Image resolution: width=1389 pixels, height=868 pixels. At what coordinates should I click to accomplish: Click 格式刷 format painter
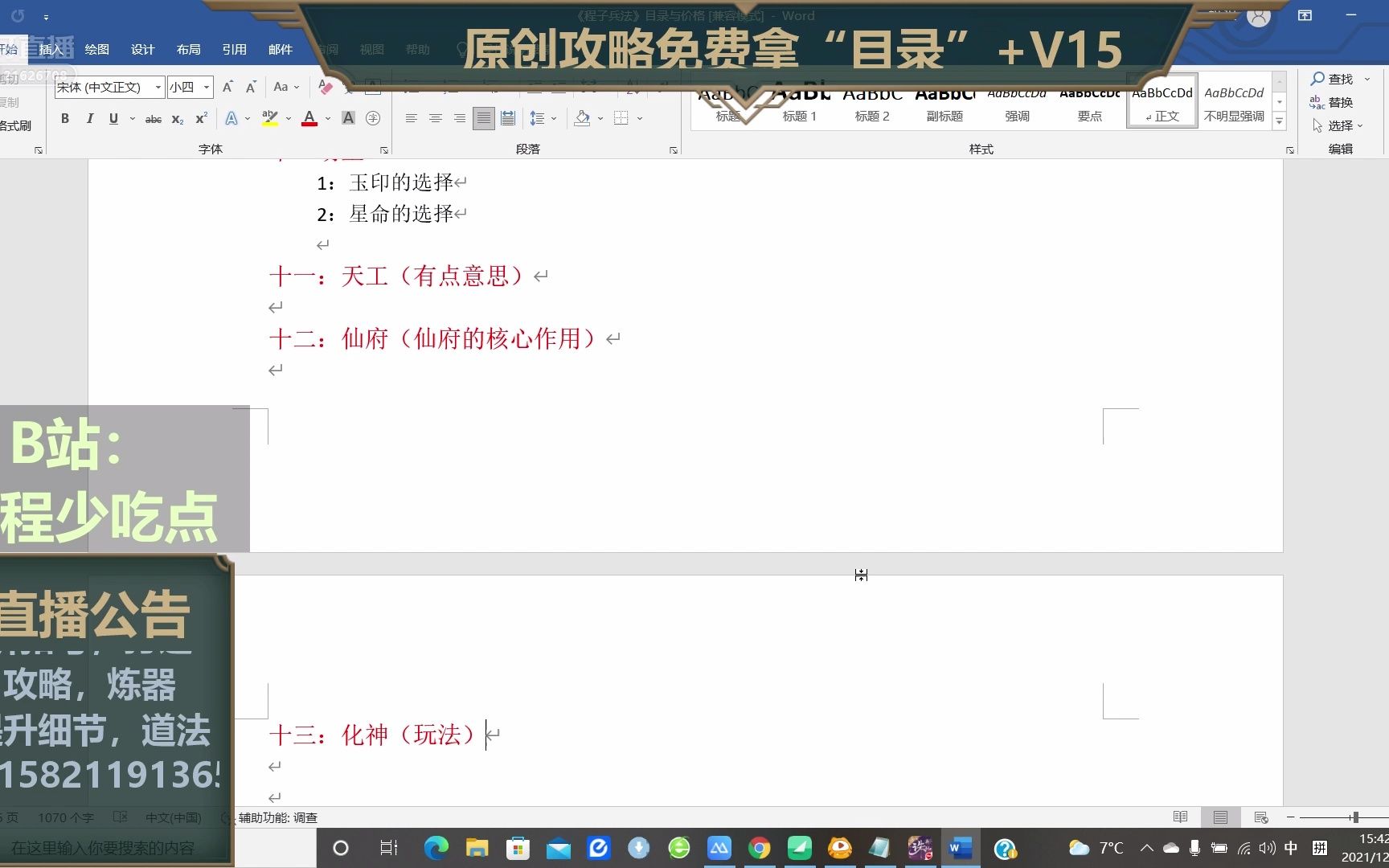16,125
